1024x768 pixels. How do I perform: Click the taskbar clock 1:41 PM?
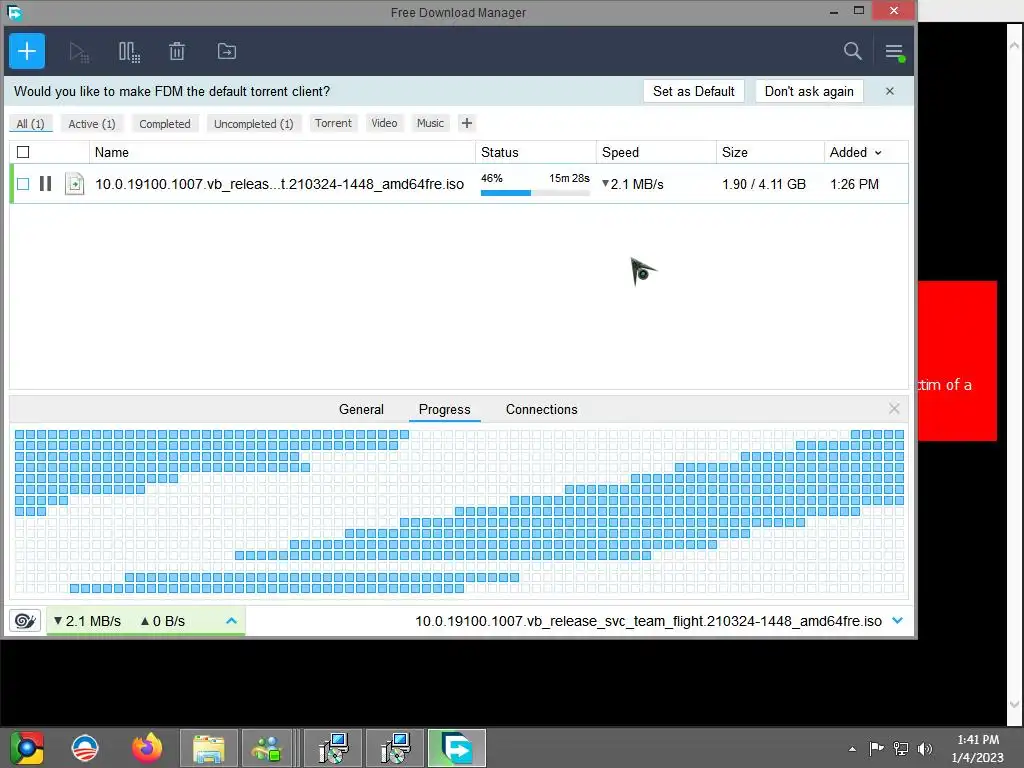pos(978,739)
